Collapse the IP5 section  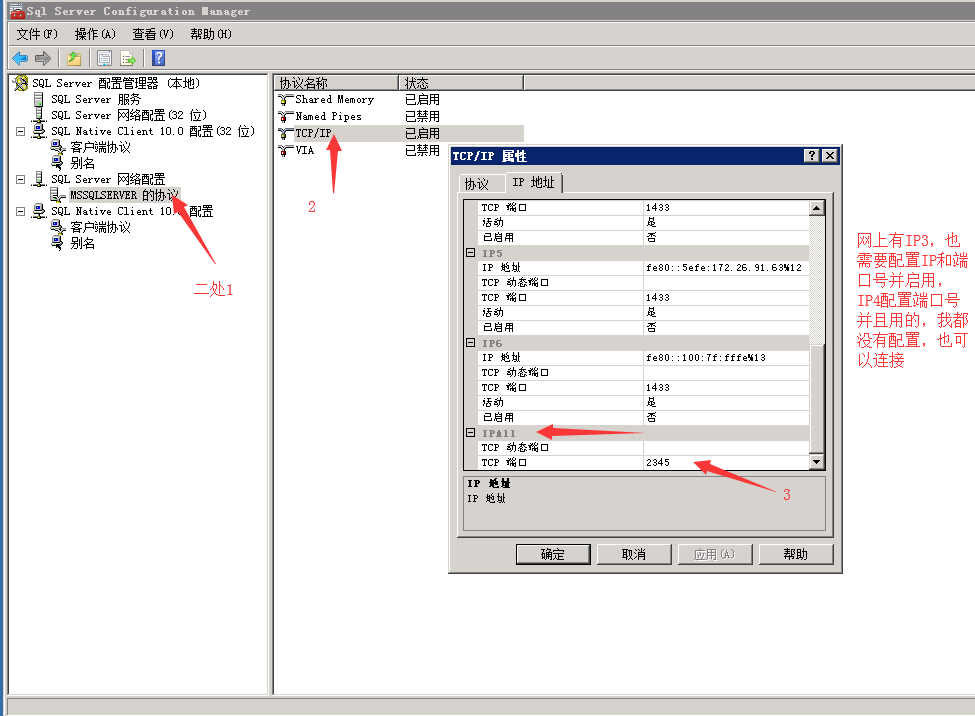pos(471,253)
